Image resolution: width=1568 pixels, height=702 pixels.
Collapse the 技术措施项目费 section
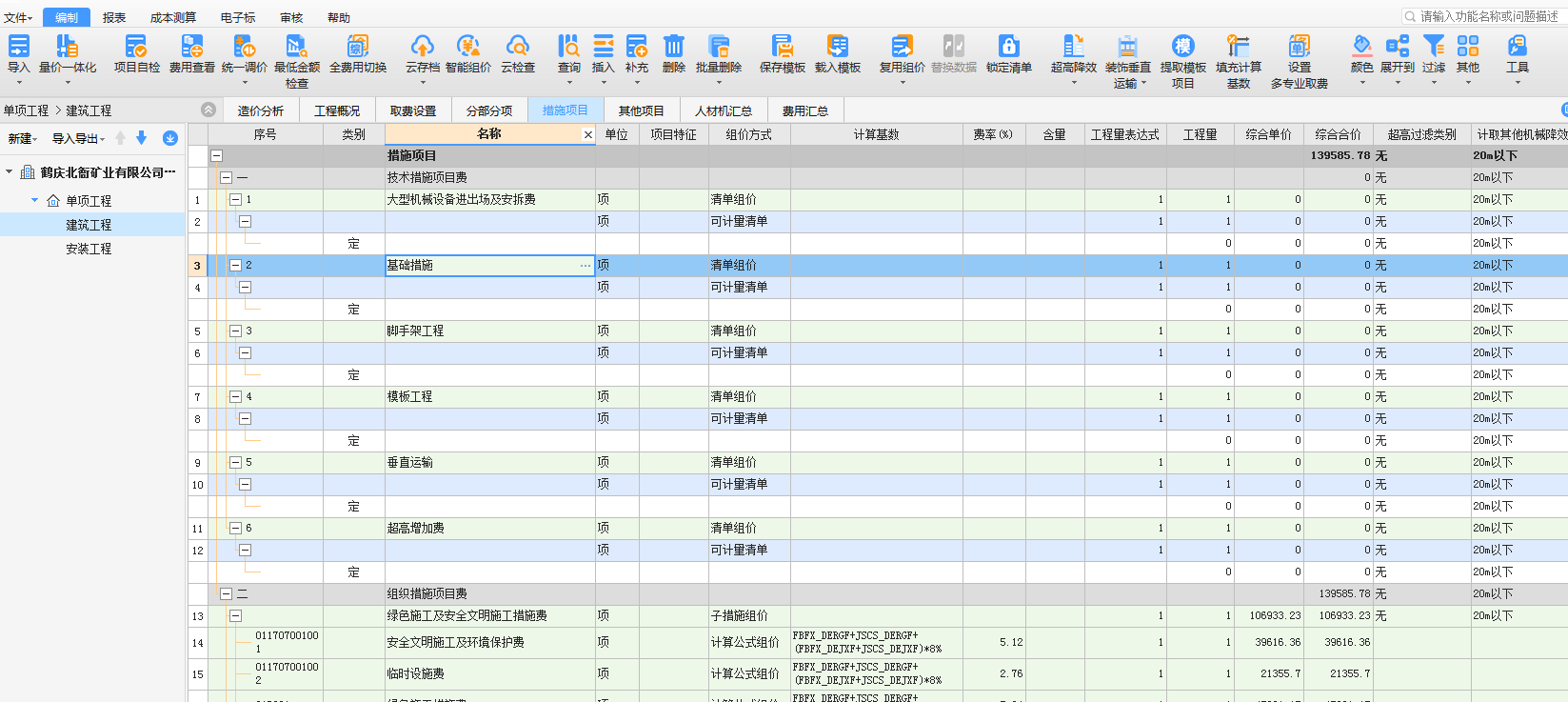coord(227,177)
